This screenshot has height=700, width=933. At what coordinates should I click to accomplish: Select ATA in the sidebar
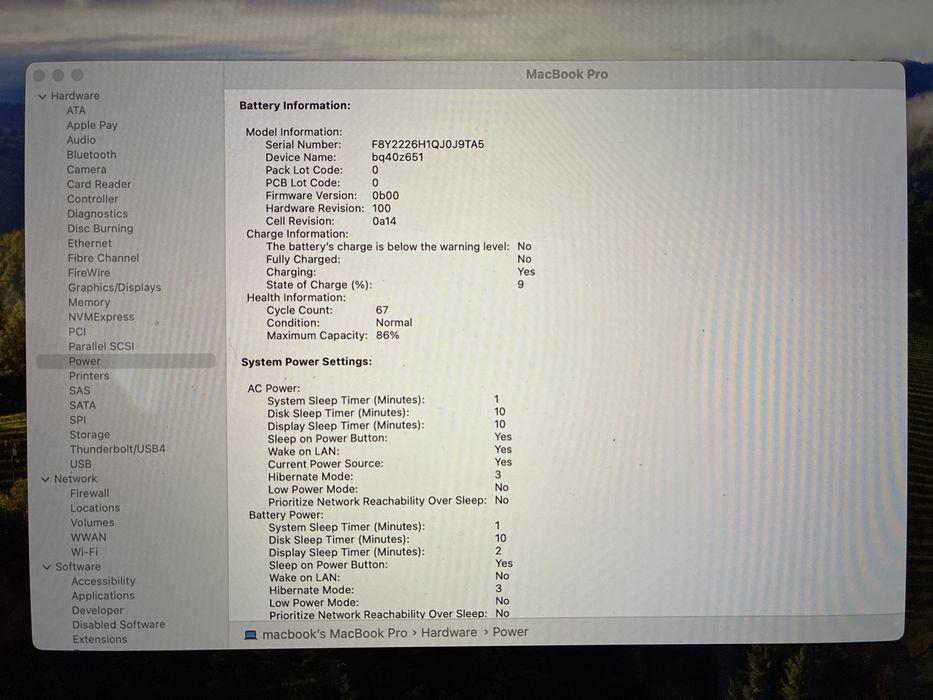[76, 111]
